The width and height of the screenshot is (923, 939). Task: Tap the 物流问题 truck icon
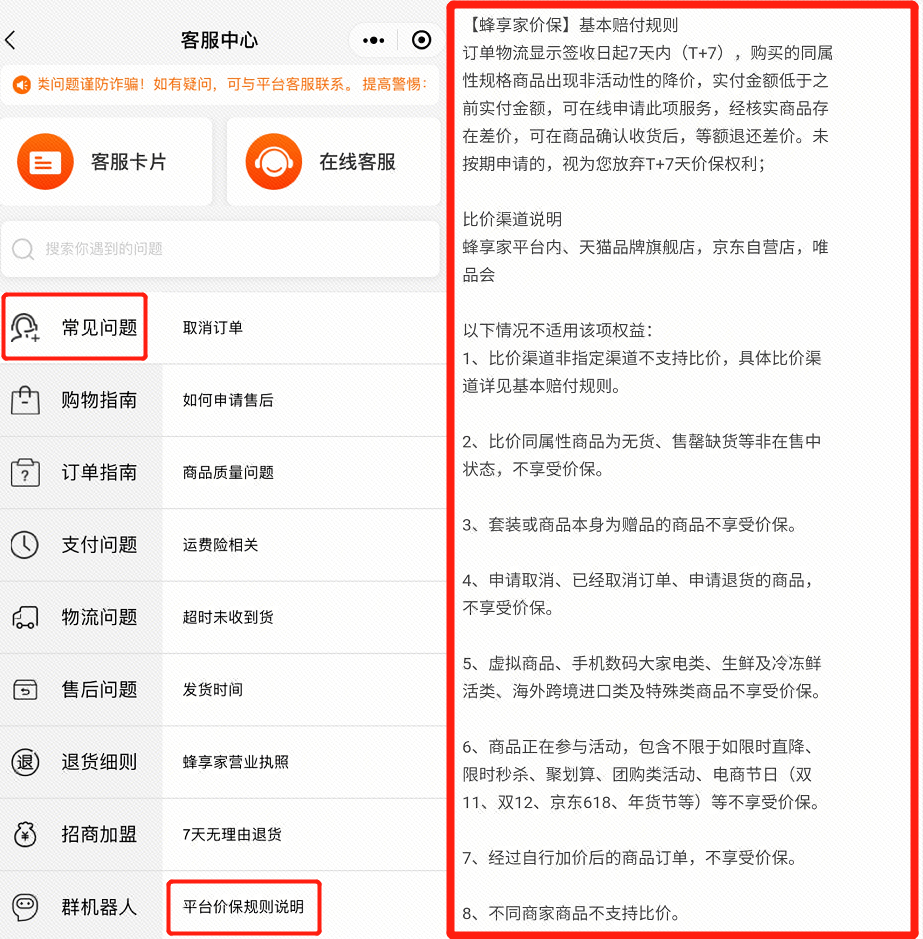(25, 618)
